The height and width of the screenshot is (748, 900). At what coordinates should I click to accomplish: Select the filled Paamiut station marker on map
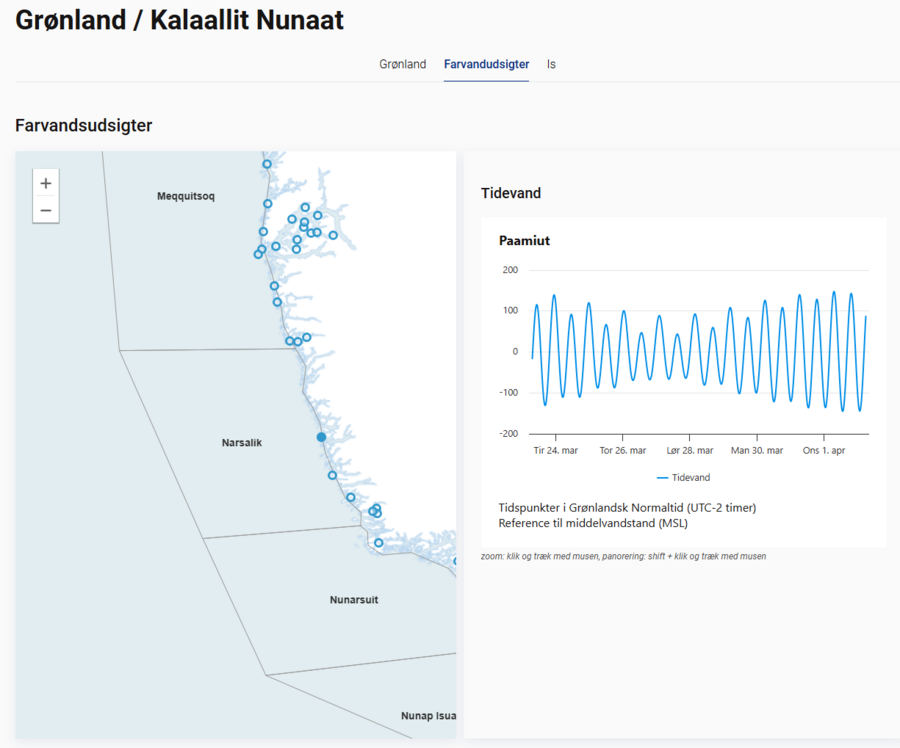pos(321,437)
